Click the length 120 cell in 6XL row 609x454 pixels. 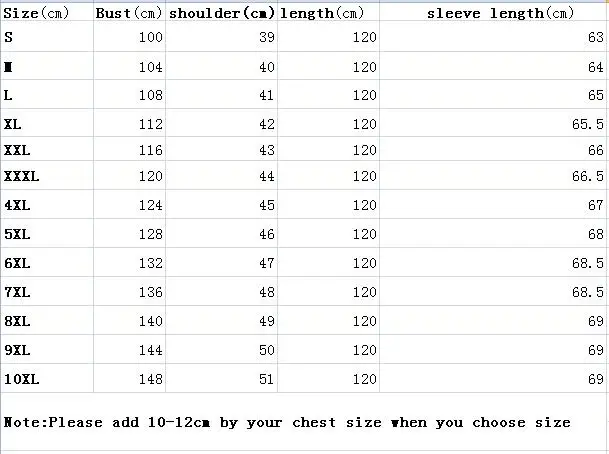[x=363, y=264]
